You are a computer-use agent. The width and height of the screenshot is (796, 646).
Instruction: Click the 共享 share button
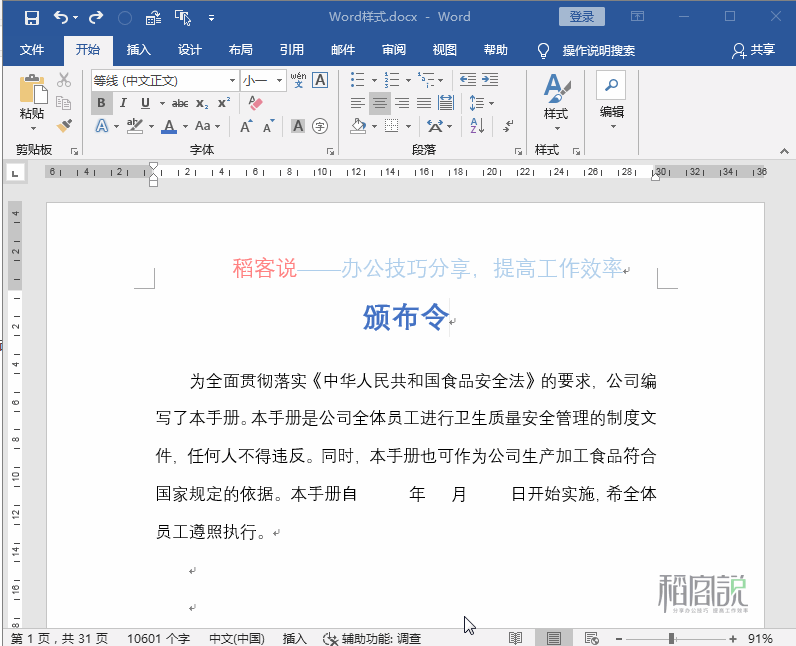point(754,50)
